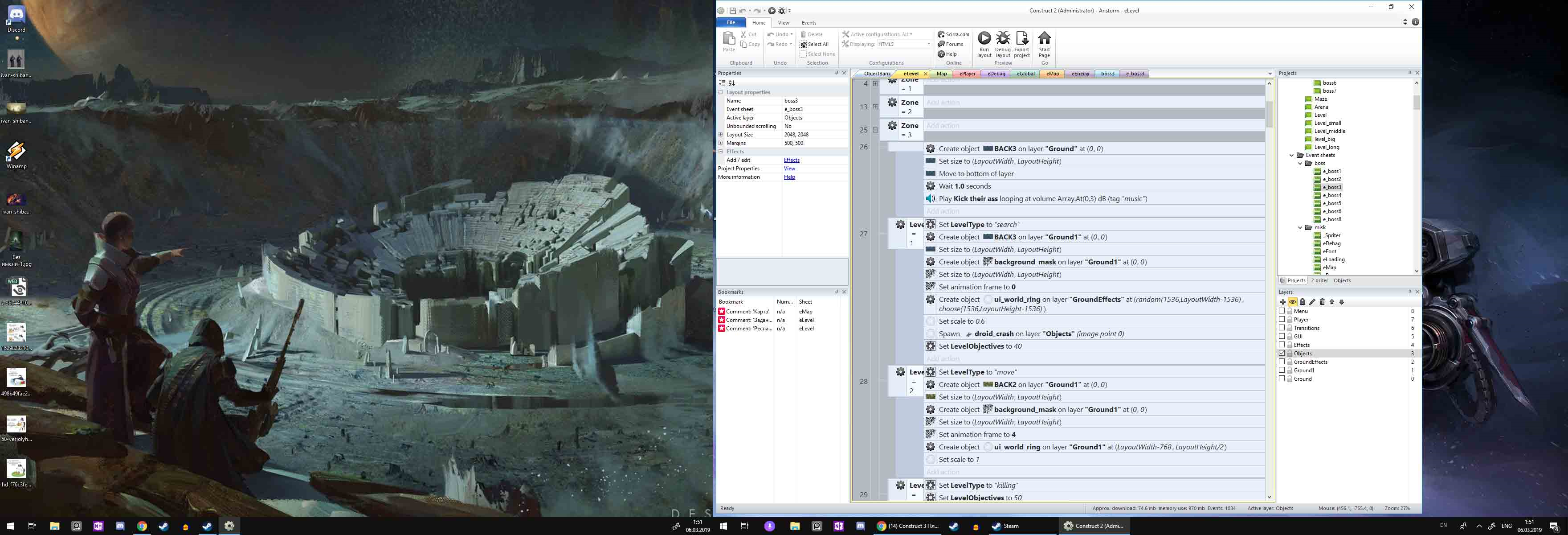The image size is (1568, 535).
Task: Open Discord from the left taskbar
Action: click(120, 526)
